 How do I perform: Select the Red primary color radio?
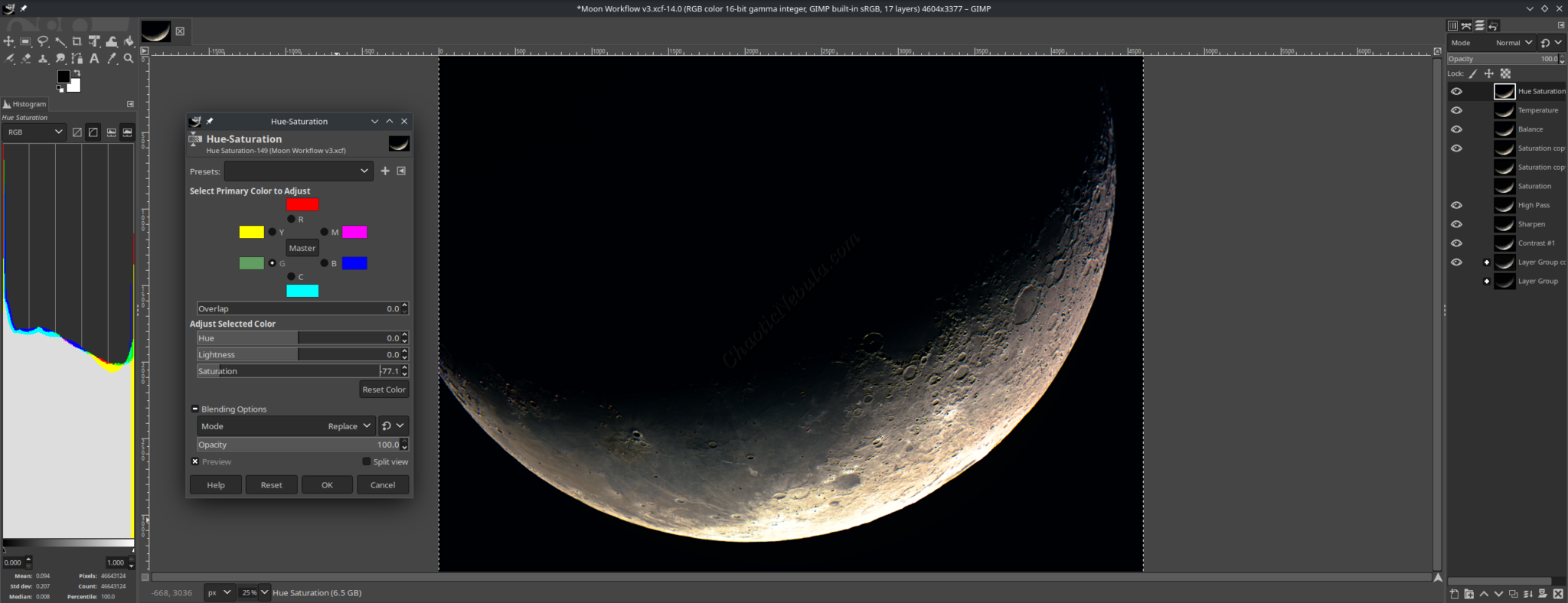(291, 219)
